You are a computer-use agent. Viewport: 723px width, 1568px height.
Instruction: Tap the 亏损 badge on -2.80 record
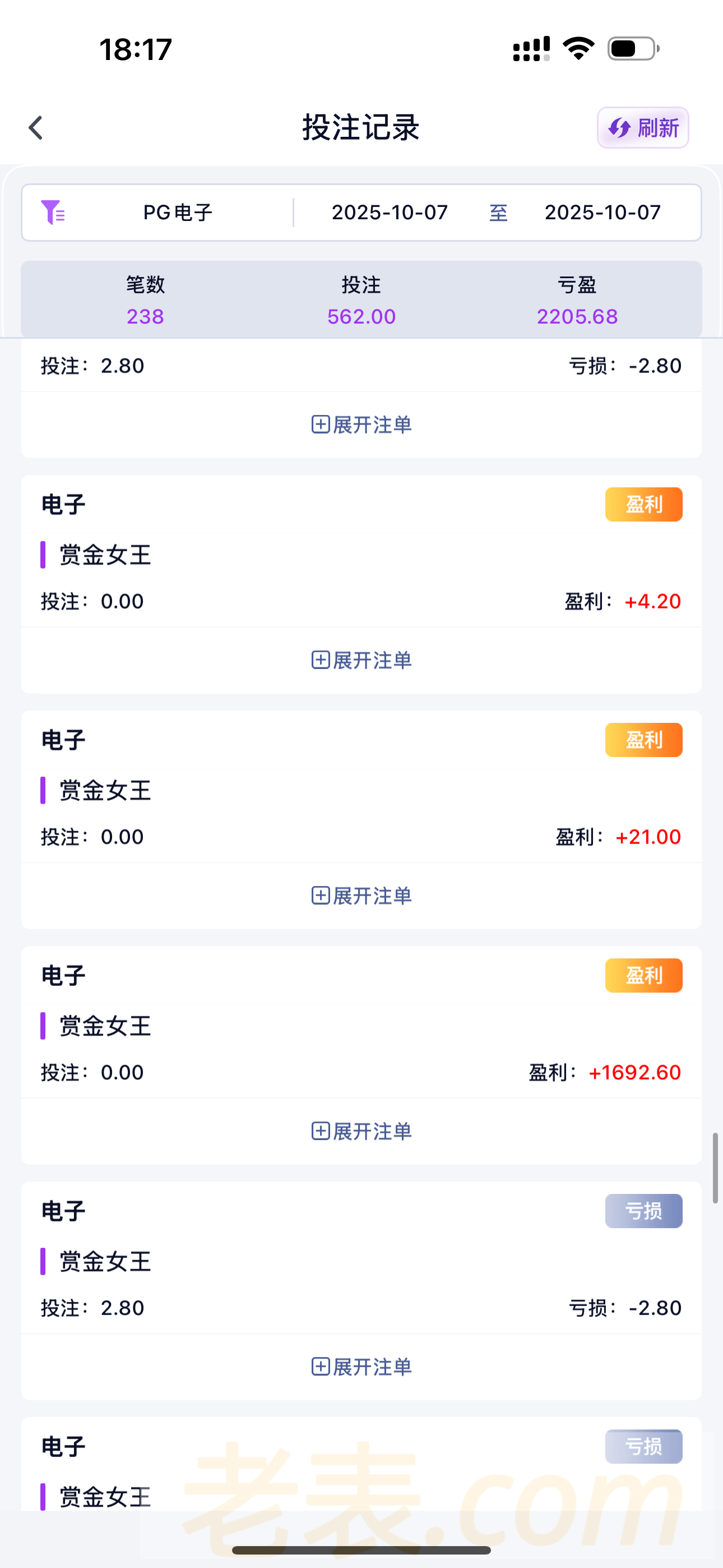(643, 1211)
